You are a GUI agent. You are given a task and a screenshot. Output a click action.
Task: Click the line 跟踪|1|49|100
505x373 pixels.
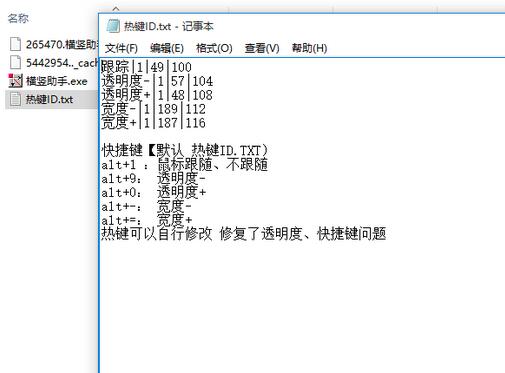[x=146, y=67]
